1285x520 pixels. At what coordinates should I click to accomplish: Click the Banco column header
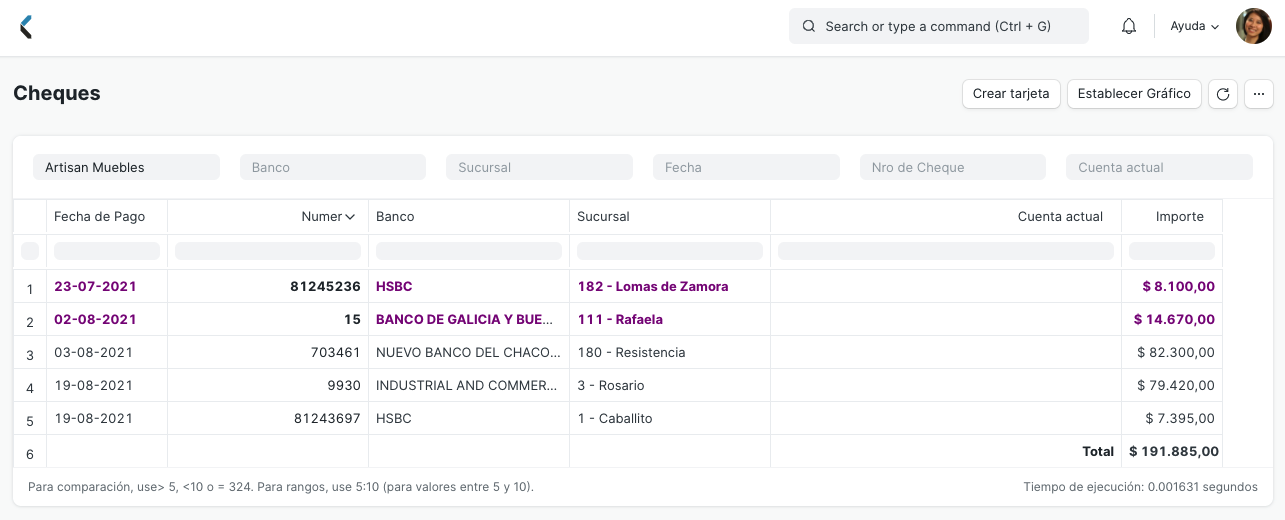[x=469, y=217]
